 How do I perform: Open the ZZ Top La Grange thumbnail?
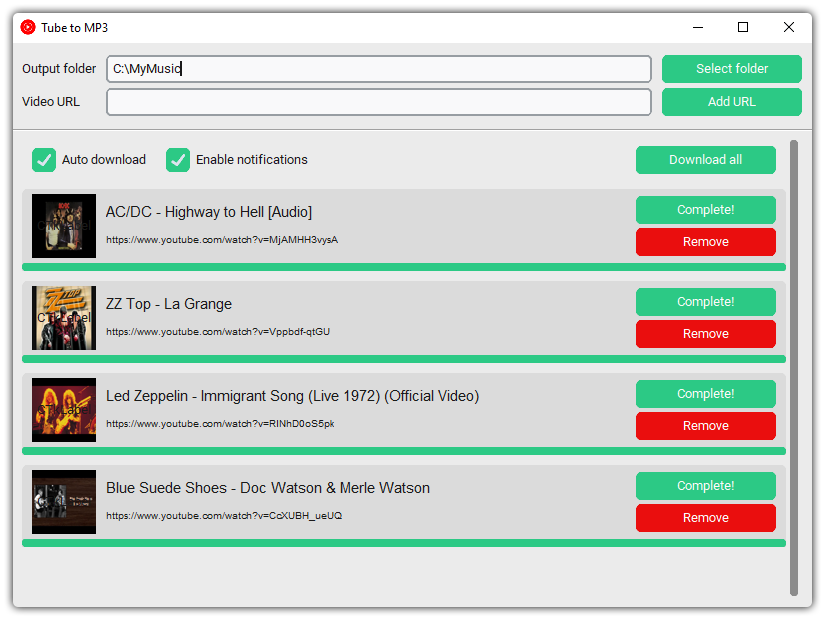(64, 318)
